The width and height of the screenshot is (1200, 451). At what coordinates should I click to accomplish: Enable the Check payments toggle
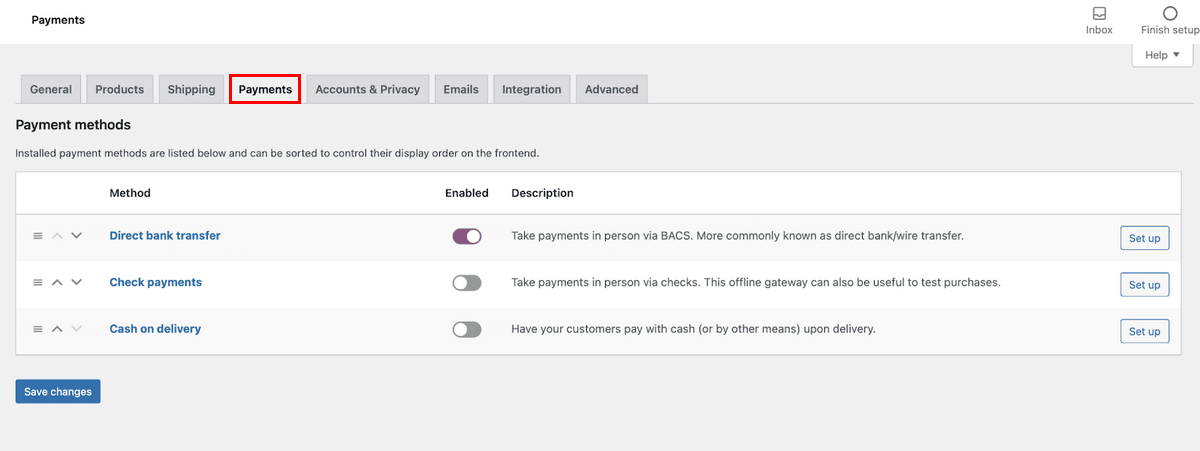(467, 283)
